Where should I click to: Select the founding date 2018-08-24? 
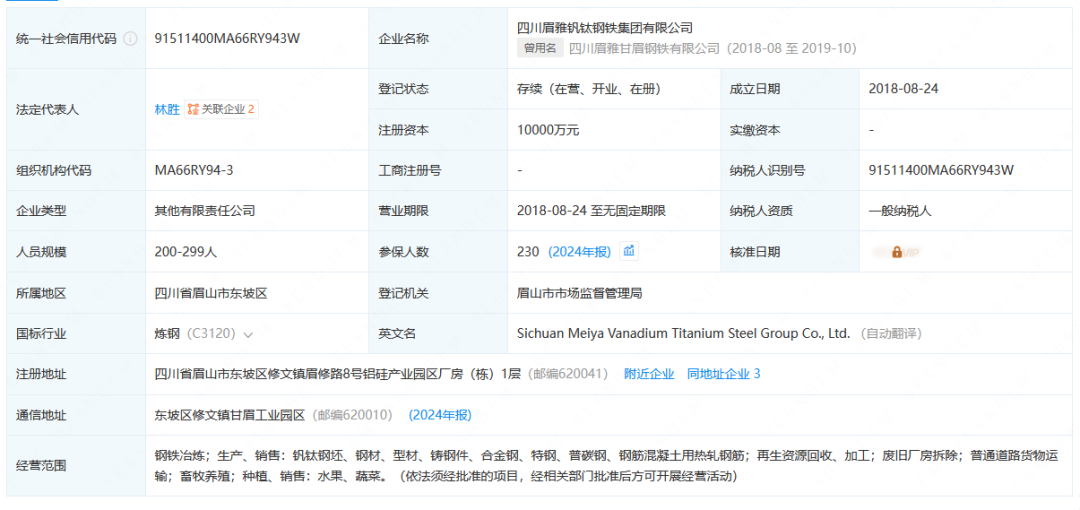(x=904, y=89)
